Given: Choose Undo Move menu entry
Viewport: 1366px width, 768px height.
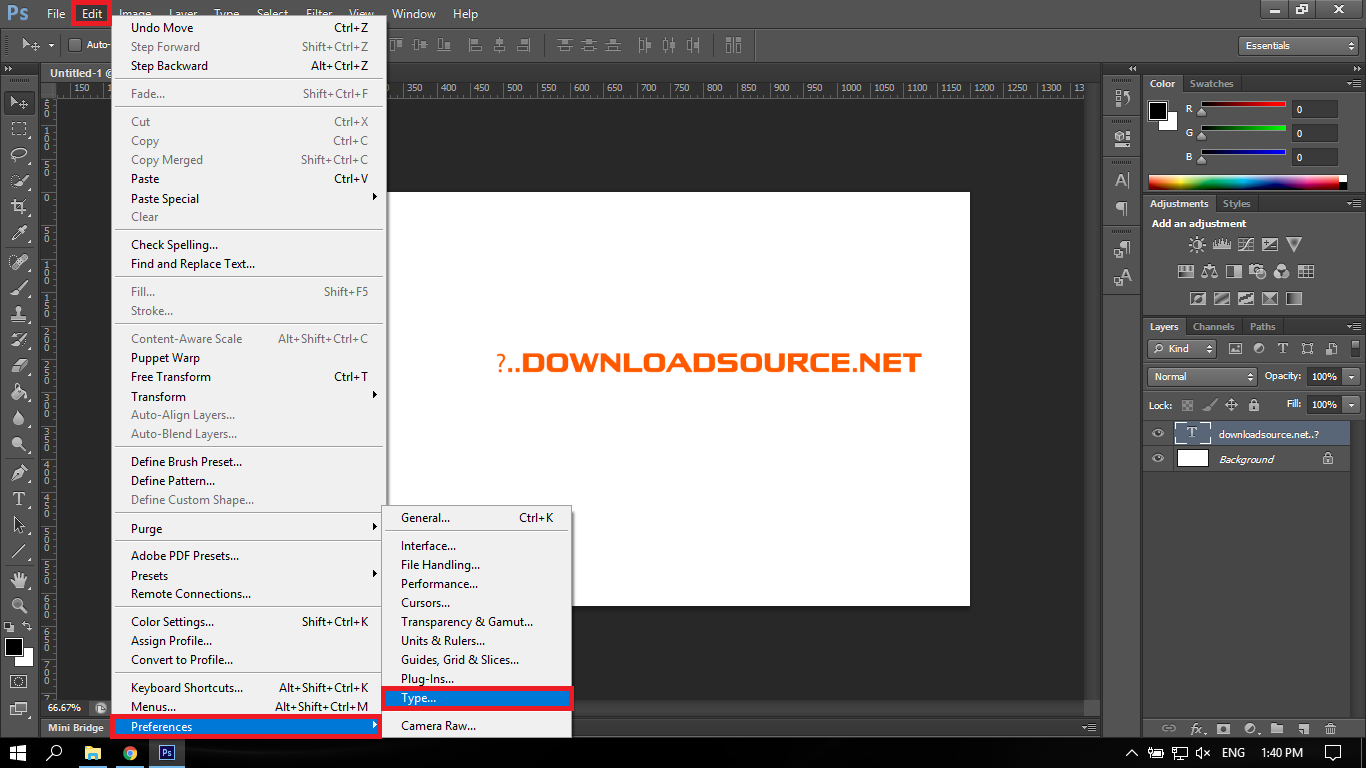Looking at the screenshot, I should [247, 28].
